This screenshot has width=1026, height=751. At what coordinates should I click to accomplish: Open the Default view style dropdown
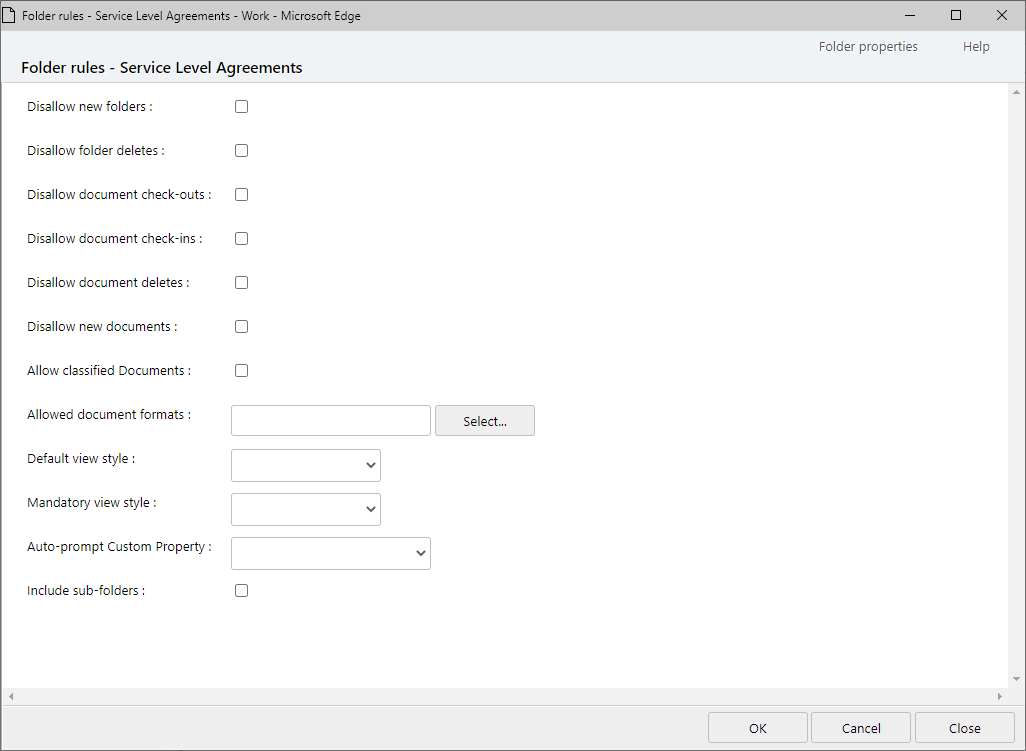click(305, 466)
